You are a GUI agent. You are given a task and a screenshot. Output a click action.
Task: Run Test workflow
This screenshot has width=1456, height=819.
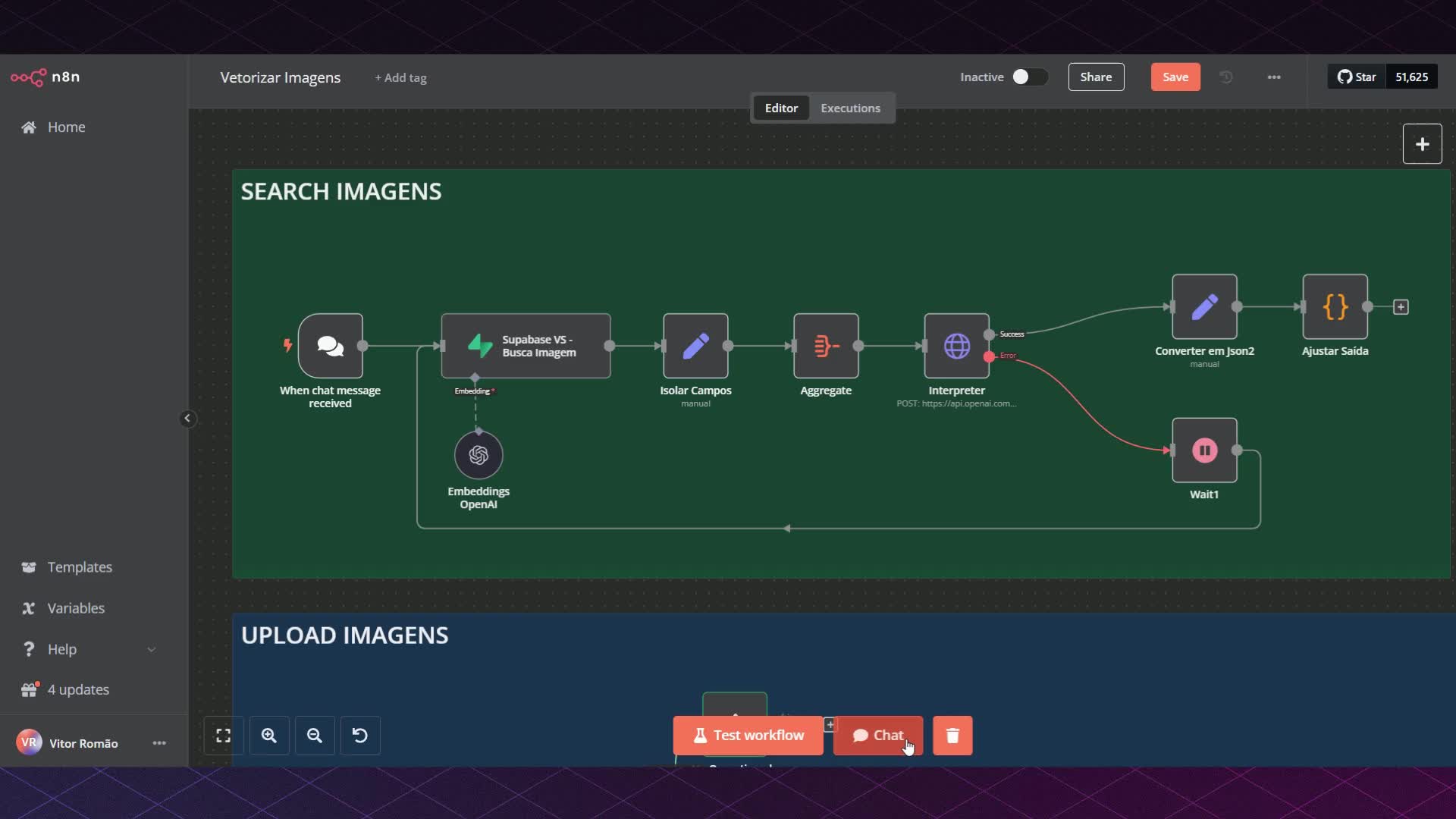click(748, 736)
